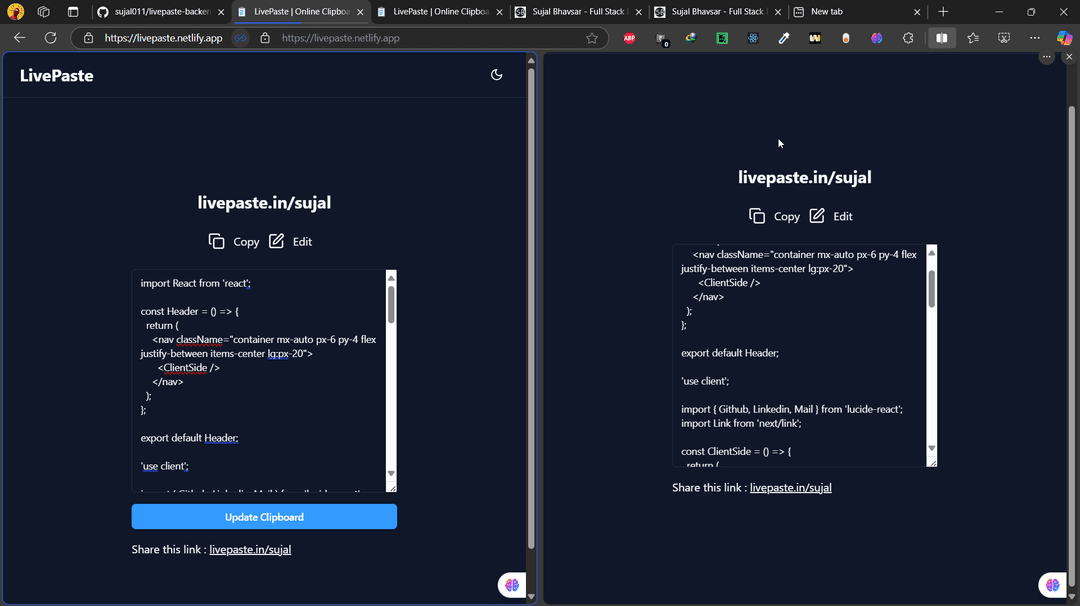Click the Edit pencil icon in the left pane

277,241
